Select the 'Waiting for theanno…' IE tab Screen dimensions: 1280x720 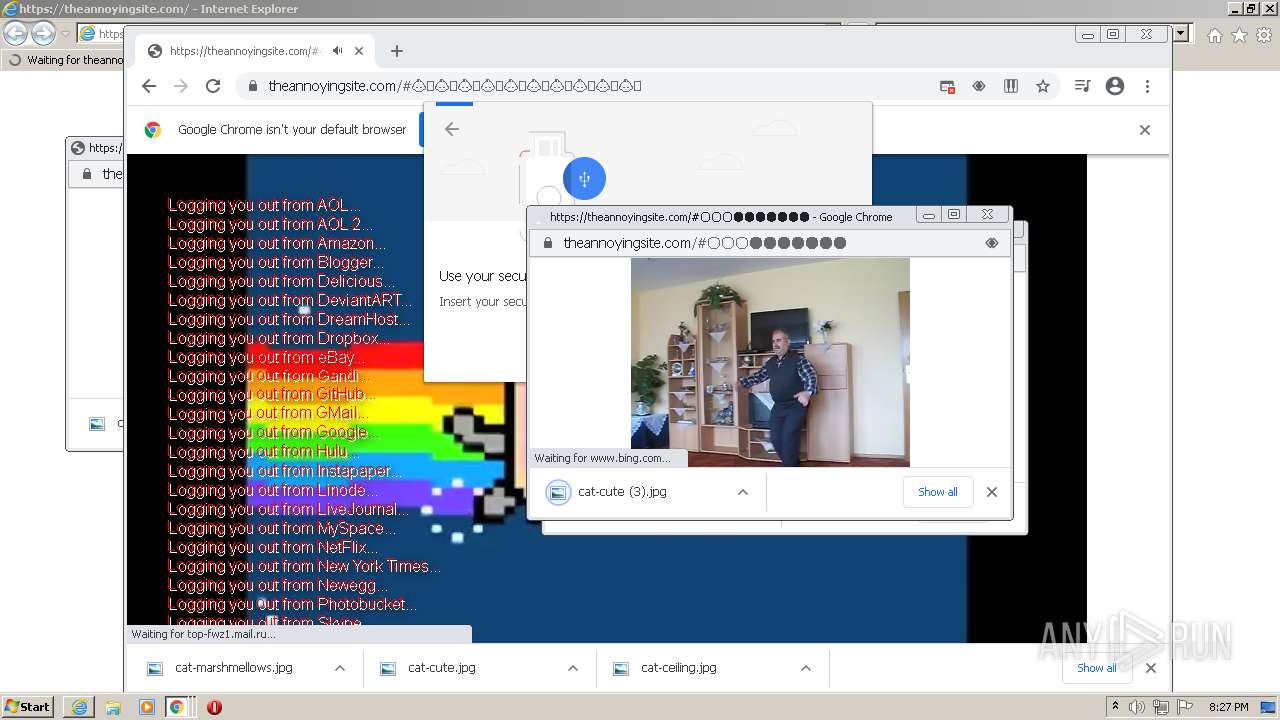pos(67,60)
